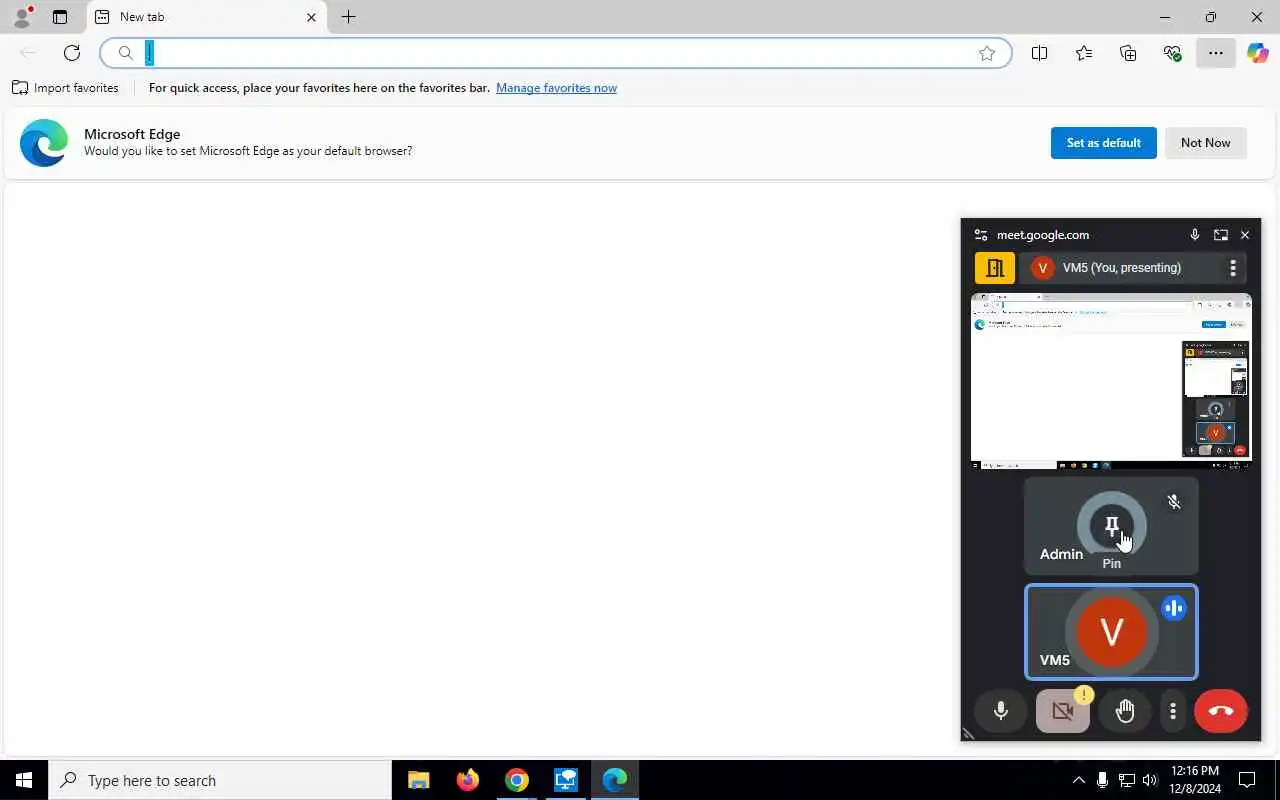
Task: Open Google Chrome from taskbar
Action: coord(516,780)
